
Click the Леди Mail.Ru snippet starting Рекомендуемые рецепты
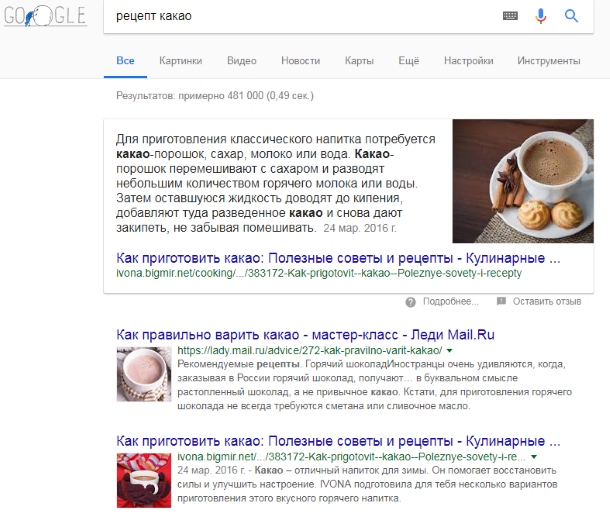[x=374, y=385]
